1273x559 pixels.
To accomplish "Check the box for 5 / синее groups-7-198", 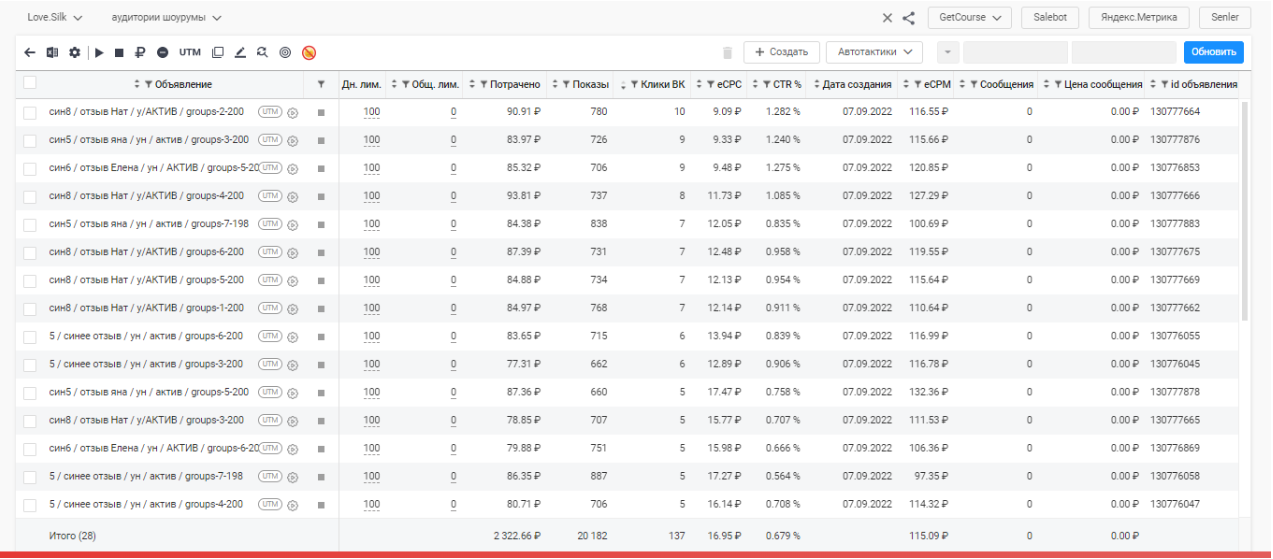I will pos(30,477).
